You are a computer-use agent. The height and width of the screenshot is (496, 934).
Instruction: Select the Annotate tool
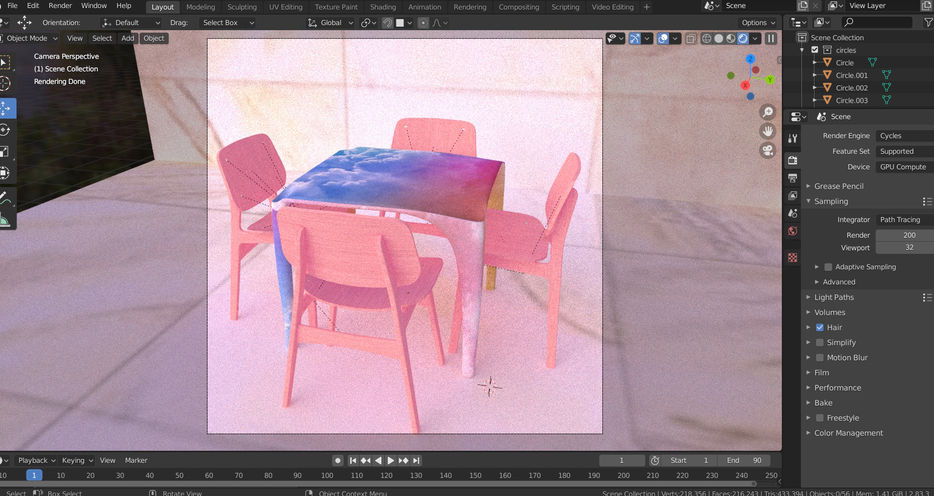click(x=5, y=198)
